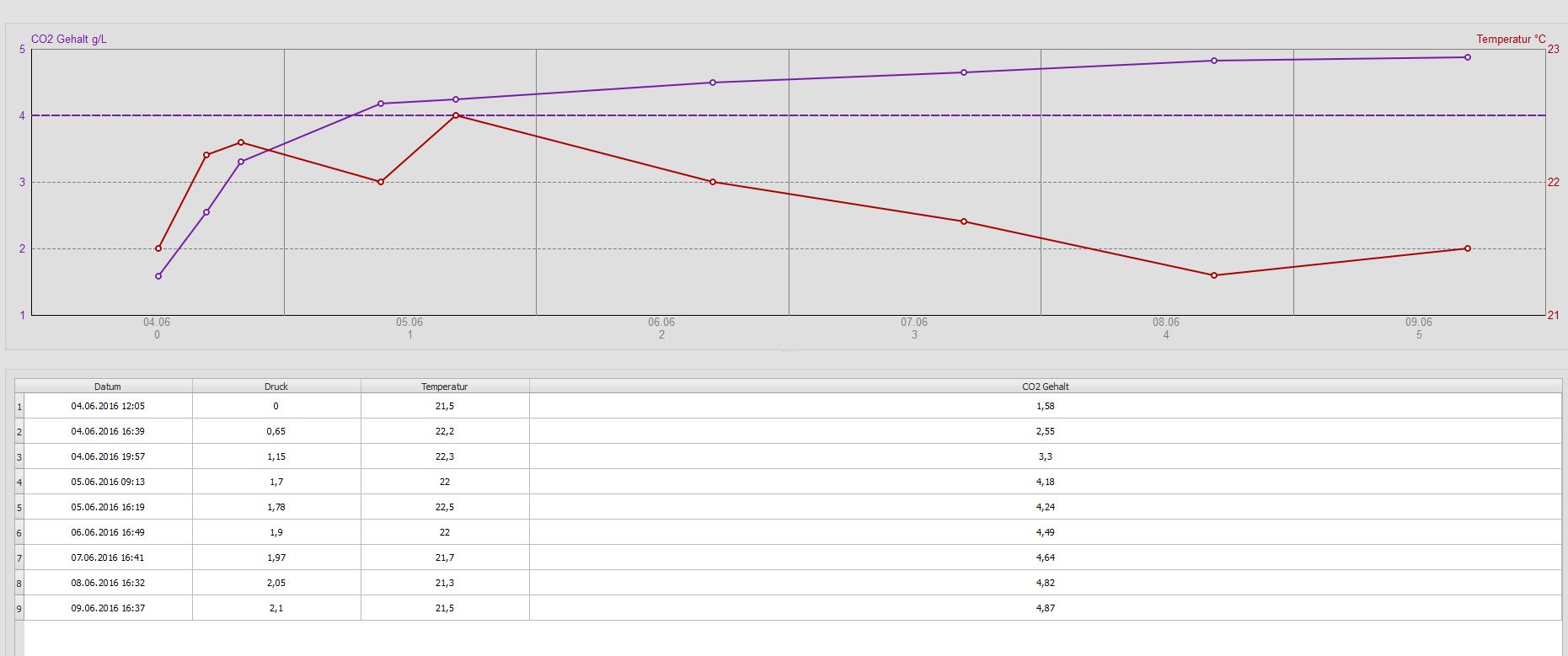Click the Druck cell with value 1,78

(x=276, y=507)
